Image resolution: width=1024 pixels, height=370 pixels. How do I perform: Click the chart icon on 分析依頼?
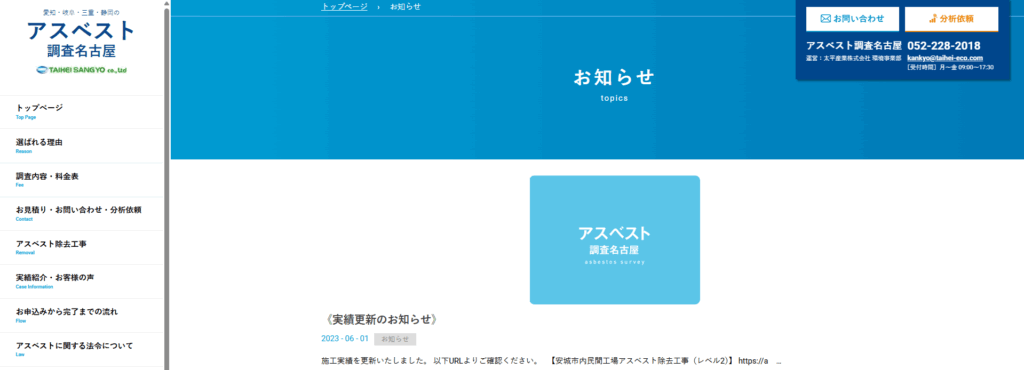(933, 19)
